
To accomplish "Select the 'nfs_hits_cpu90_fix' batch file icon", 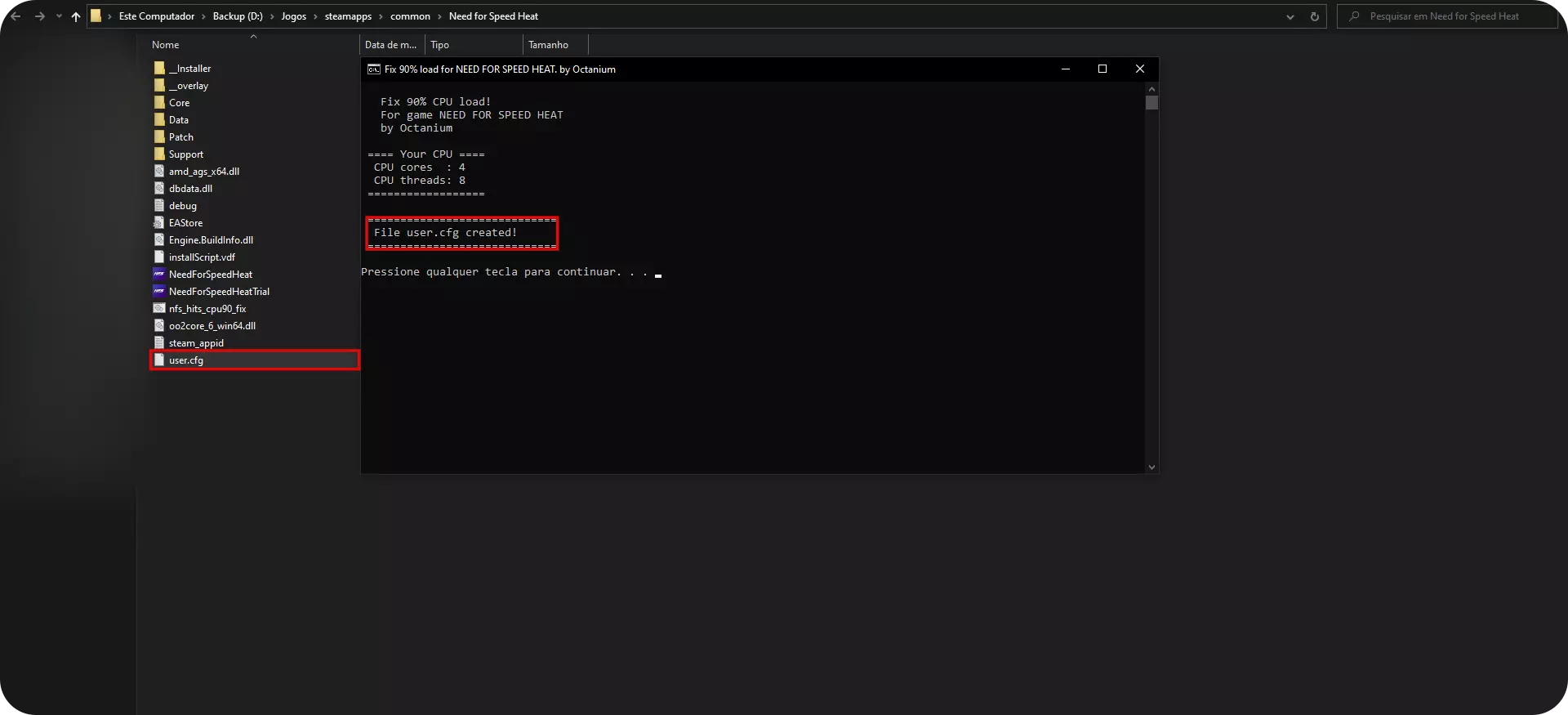I will click(x=159, y=309).
